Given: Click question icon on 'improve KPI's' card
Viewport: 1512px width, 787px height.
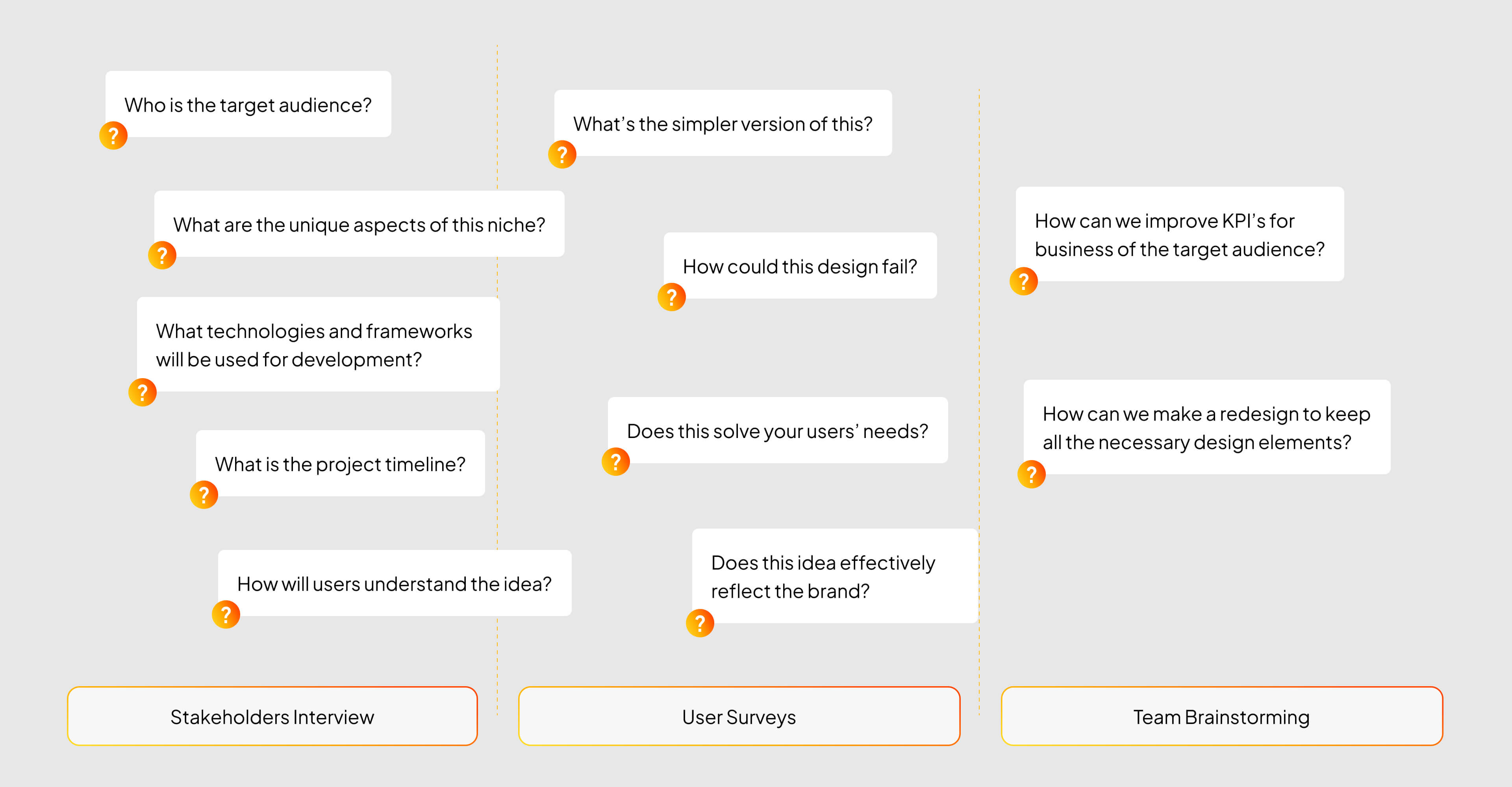Looking at the screenshot, I should click(x=1023, y=281).
